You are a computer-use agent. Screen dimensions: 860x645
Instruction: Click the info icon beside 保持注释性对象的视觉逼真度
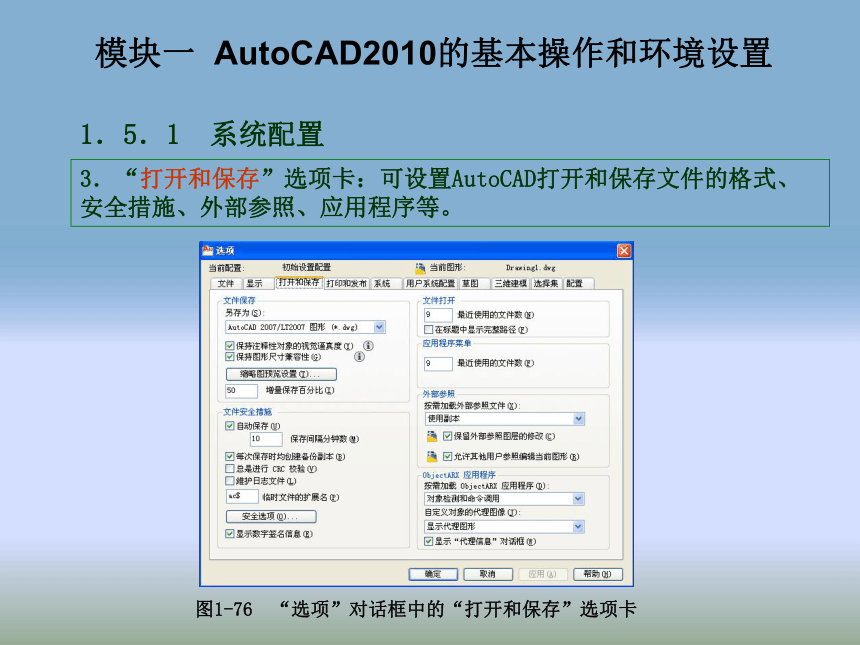(x=369, y=346)
